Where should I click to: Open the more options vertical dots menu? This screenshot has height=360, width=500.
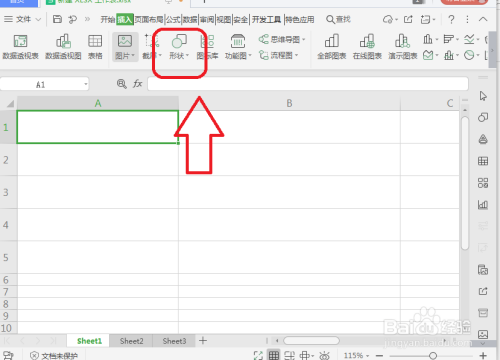coord(467,19)
